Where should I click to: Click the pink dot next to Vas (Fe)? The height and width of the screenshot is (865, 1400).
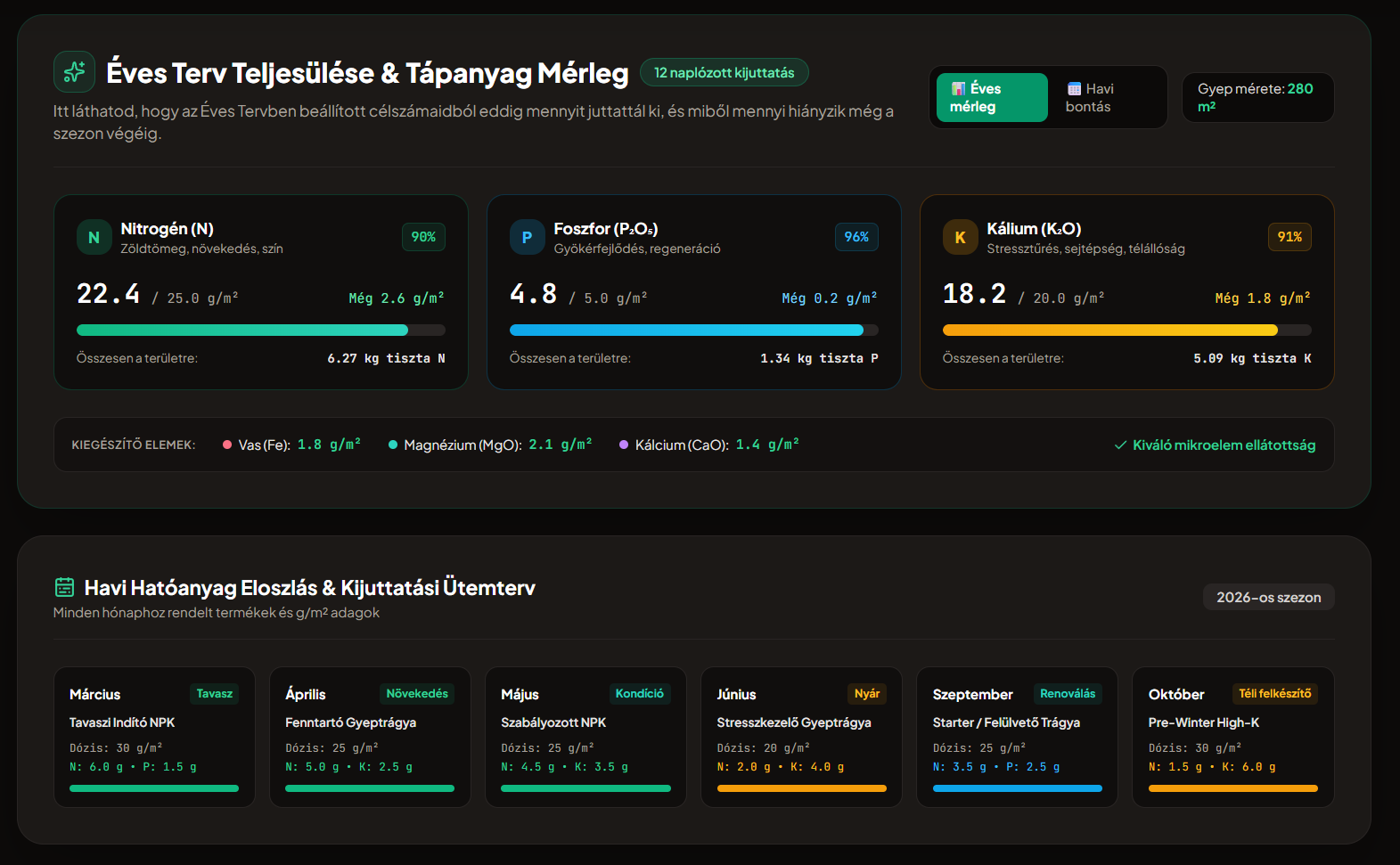[227, 445]
